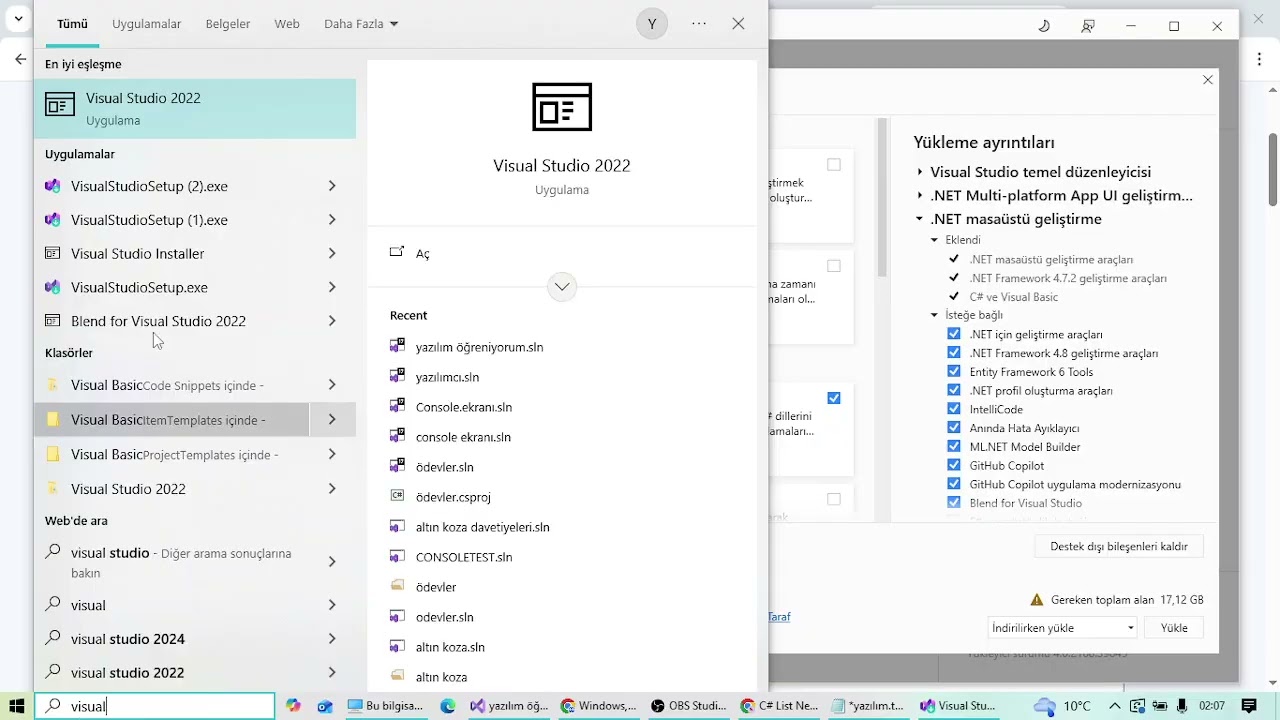Open the Daha Fazla dropdown
Screen dimensions: 1280x720
tap(361, 24)
